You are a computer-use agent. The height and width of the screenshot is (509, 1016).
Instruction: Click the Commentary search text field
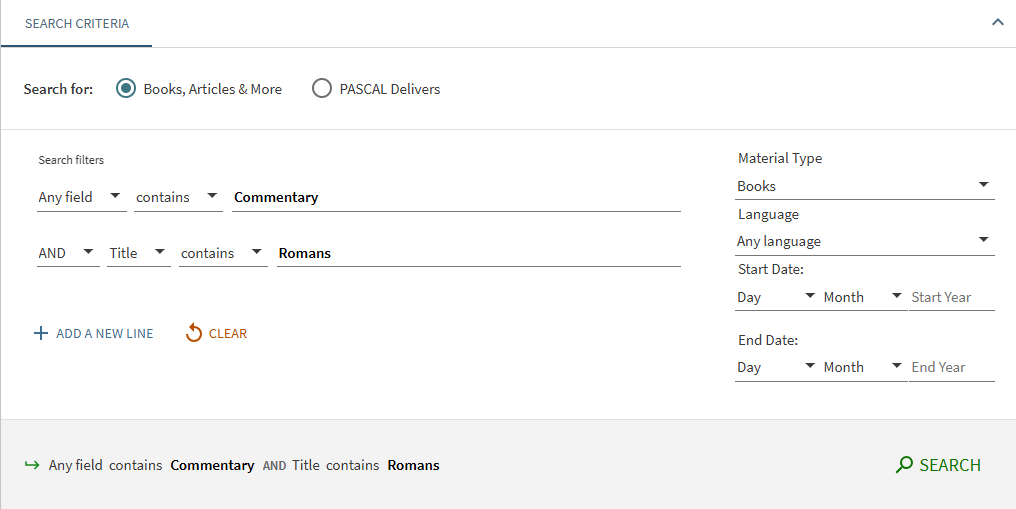456,197
